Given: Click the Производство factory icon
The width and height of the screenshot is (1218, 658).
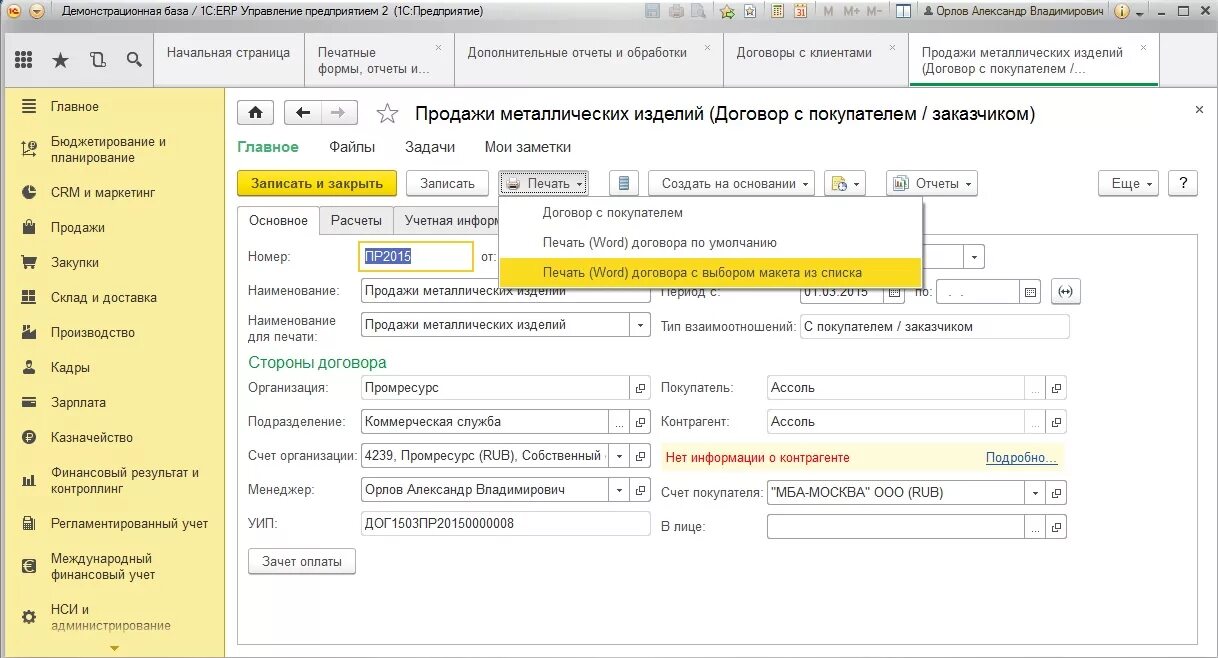Looking at the screenshot, I should (x=29, y=332).
